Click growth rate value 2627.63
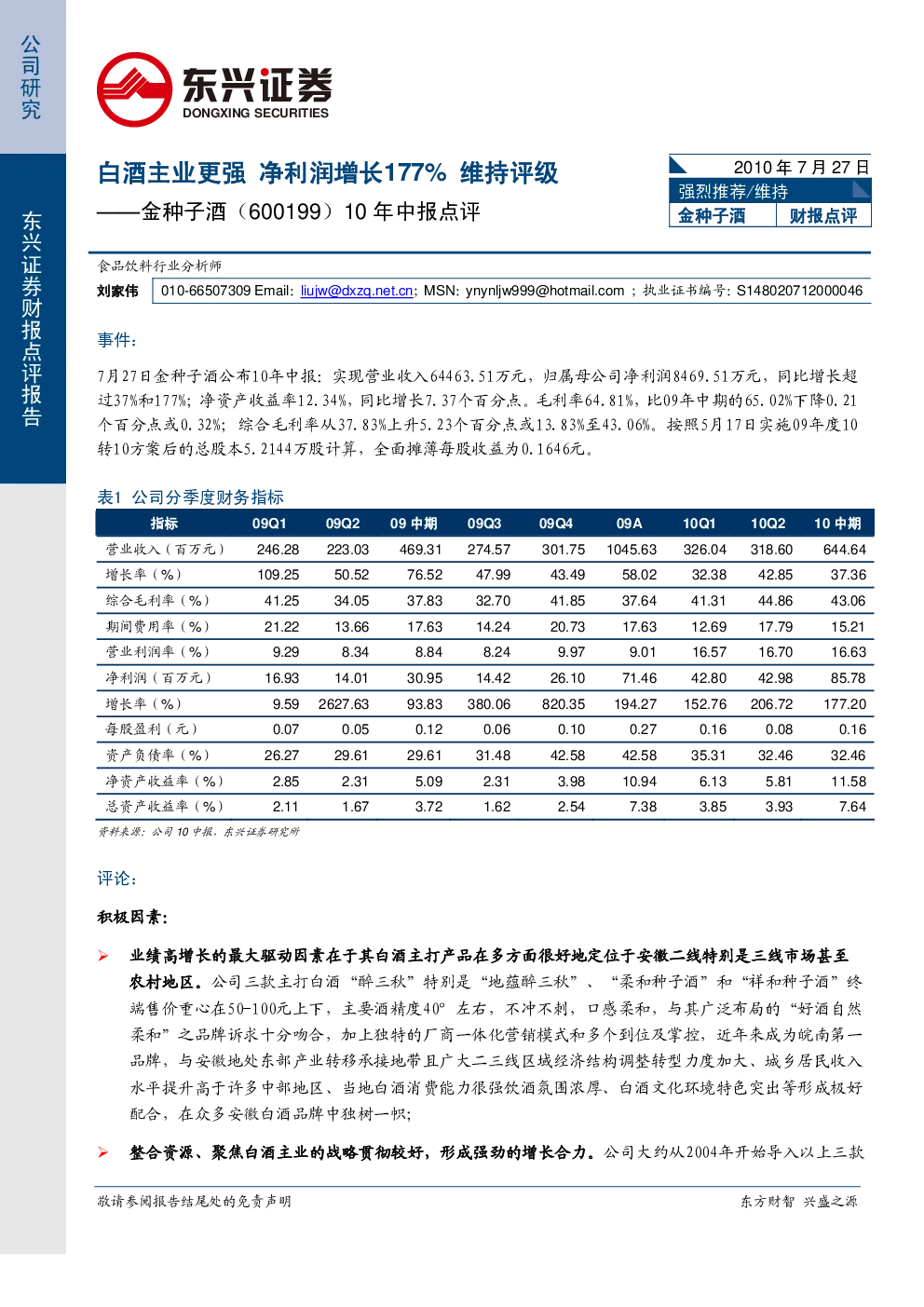The height and width of the screenshot is (1307, 924). point(344,704)
